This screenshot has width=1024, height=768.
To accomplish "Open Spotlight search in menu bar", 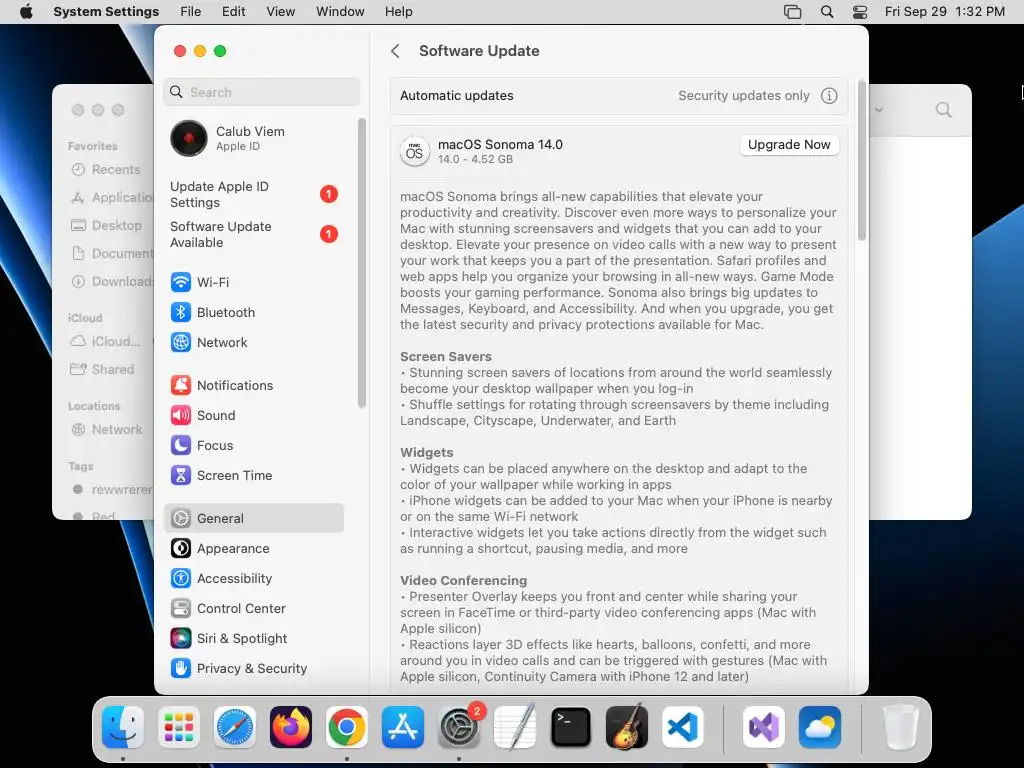I will [827, 12].
